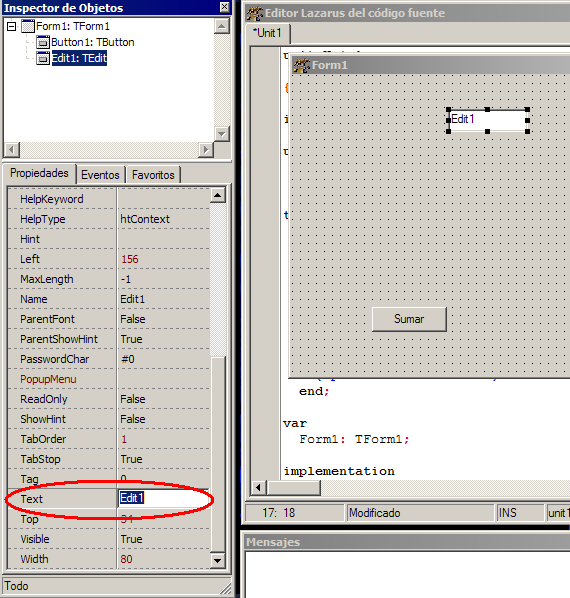Open the Propiedades tab
570x598 pixels.
coord(39,173)
